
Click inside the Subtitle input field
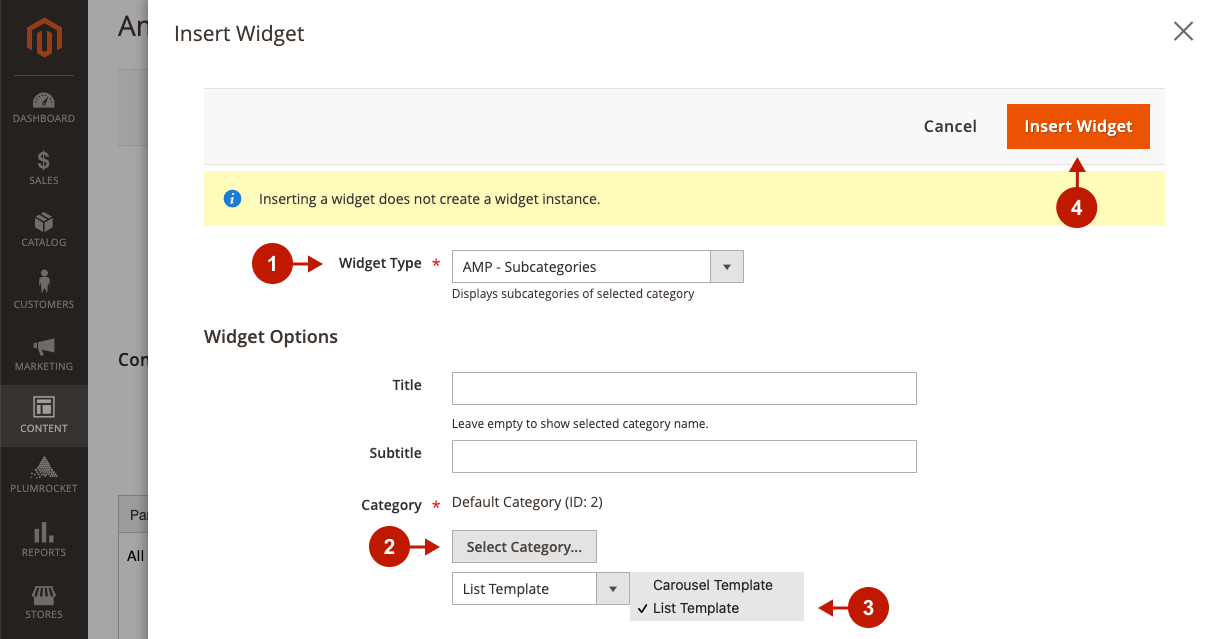point(684,456)
